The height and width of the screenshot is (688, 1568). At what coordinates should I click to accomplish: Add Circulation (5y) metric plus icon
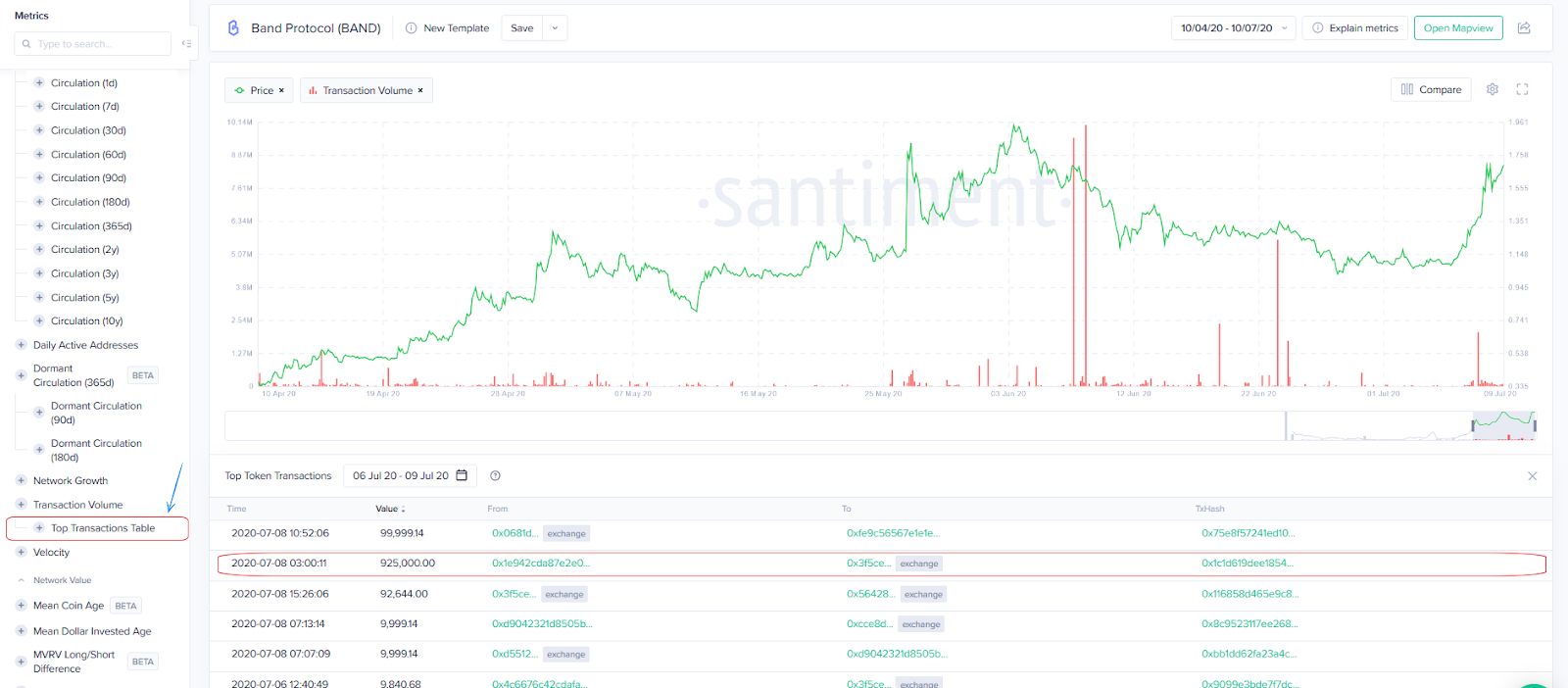coord(39,297)
